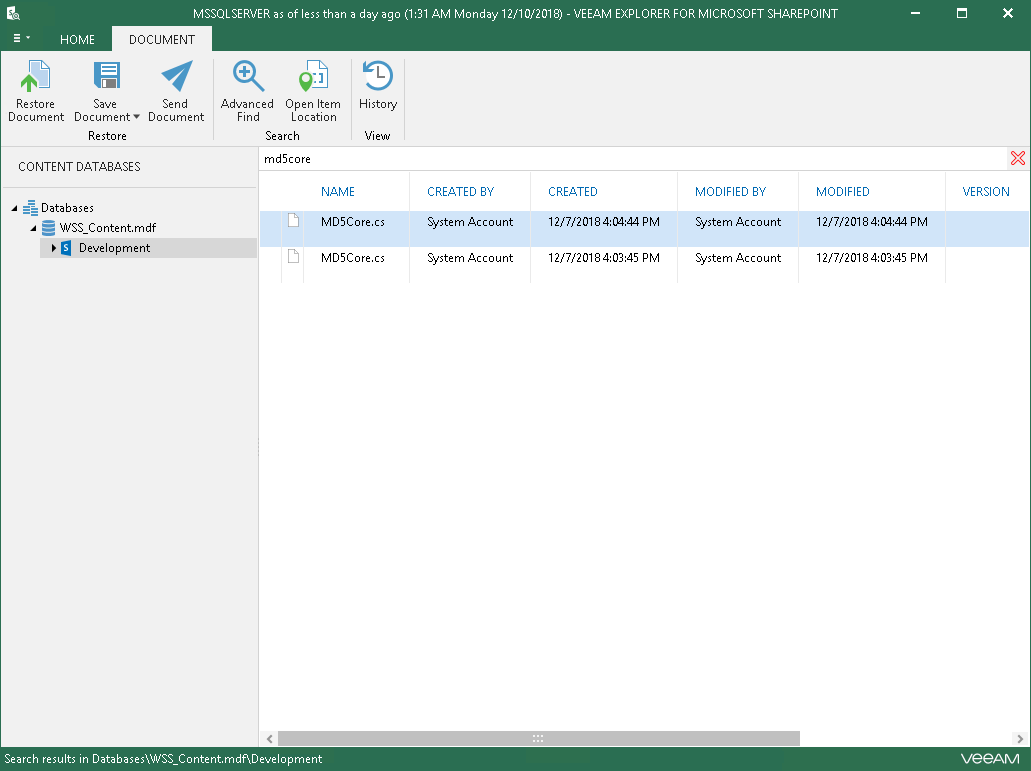Open the Save Document dropdown arrow

[x=136, y=117]
